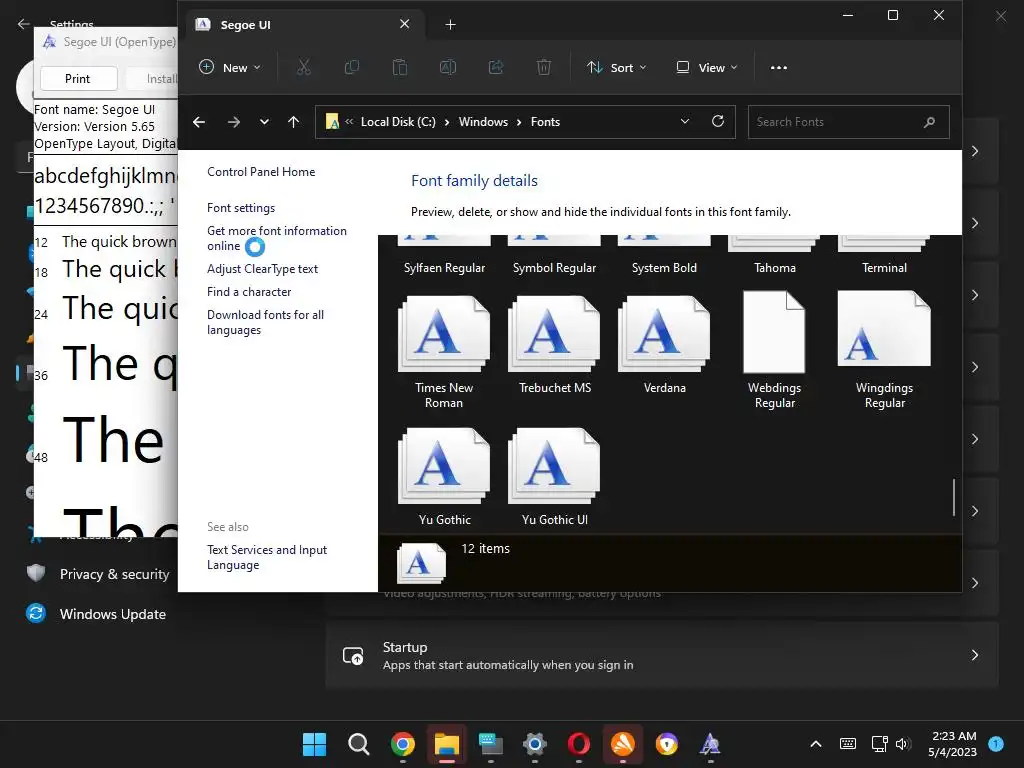Click the Cut scissors icon in Explorer toolbar
The height and width of the screenshot is (768, 1024).
coord(304,67)
